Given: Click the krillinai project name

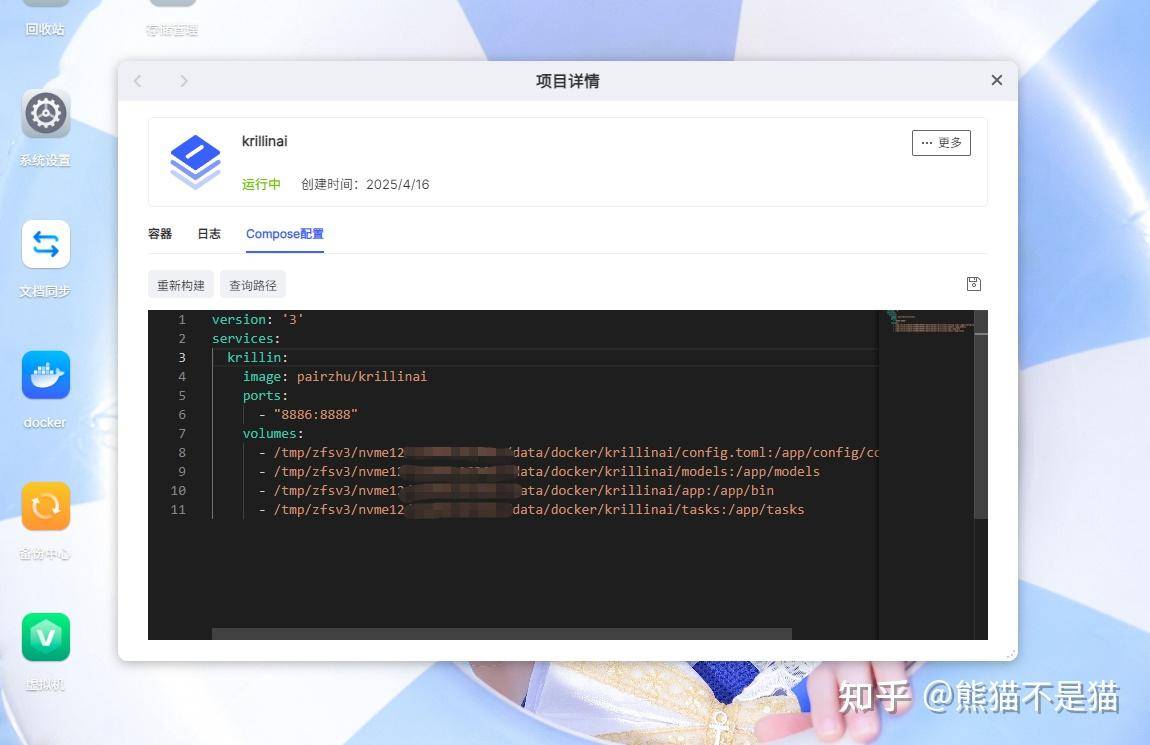Looking at the screenshot, I should click(265, 141).
